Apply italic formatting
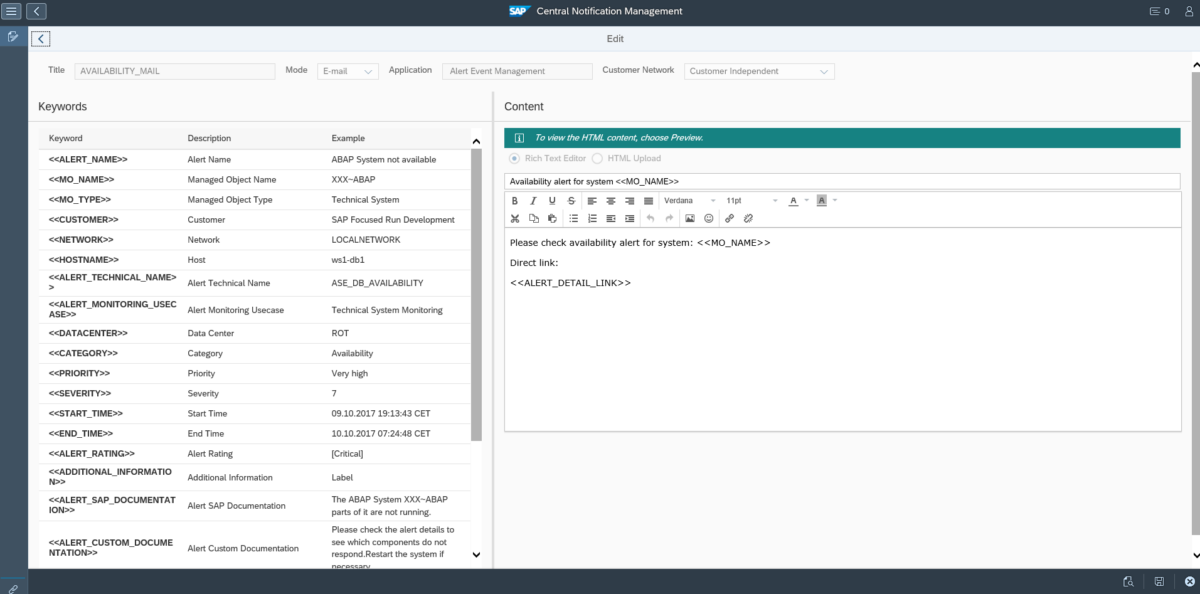 [533, 200]
